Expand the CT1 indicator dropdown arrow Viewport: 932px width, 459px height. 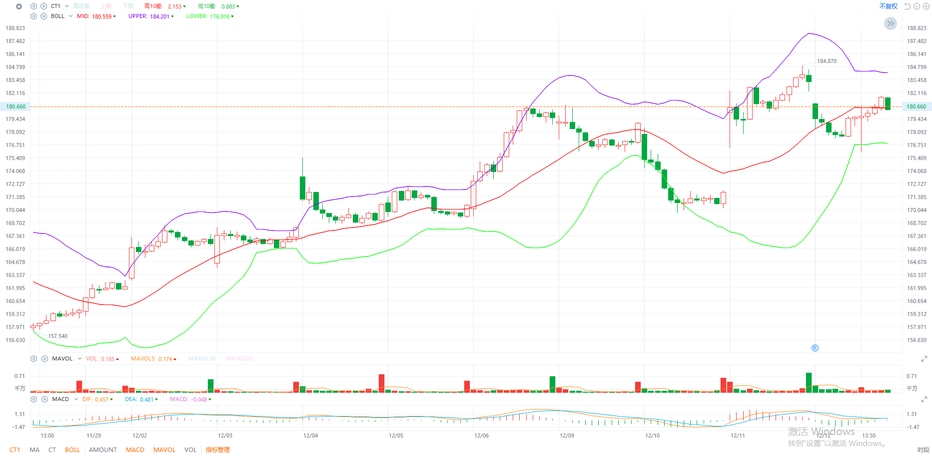tap(67, 6)
